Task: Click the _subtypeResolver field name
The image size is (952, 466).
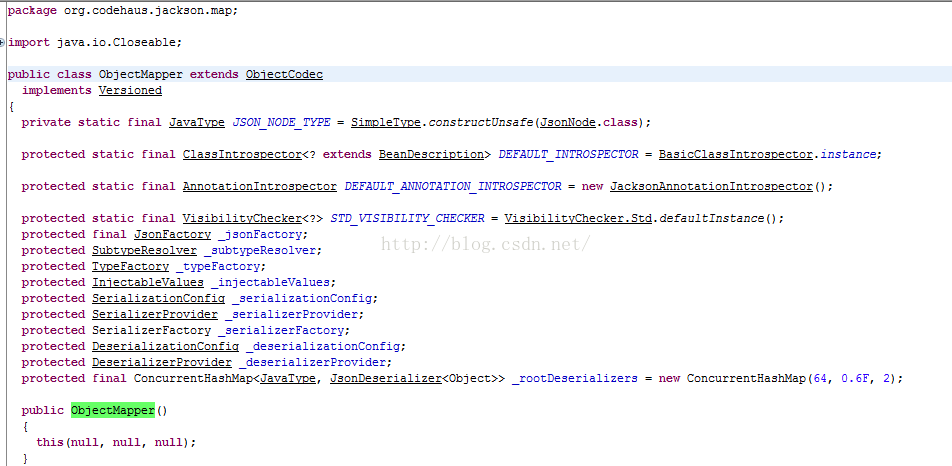Action: click(260, 251)
